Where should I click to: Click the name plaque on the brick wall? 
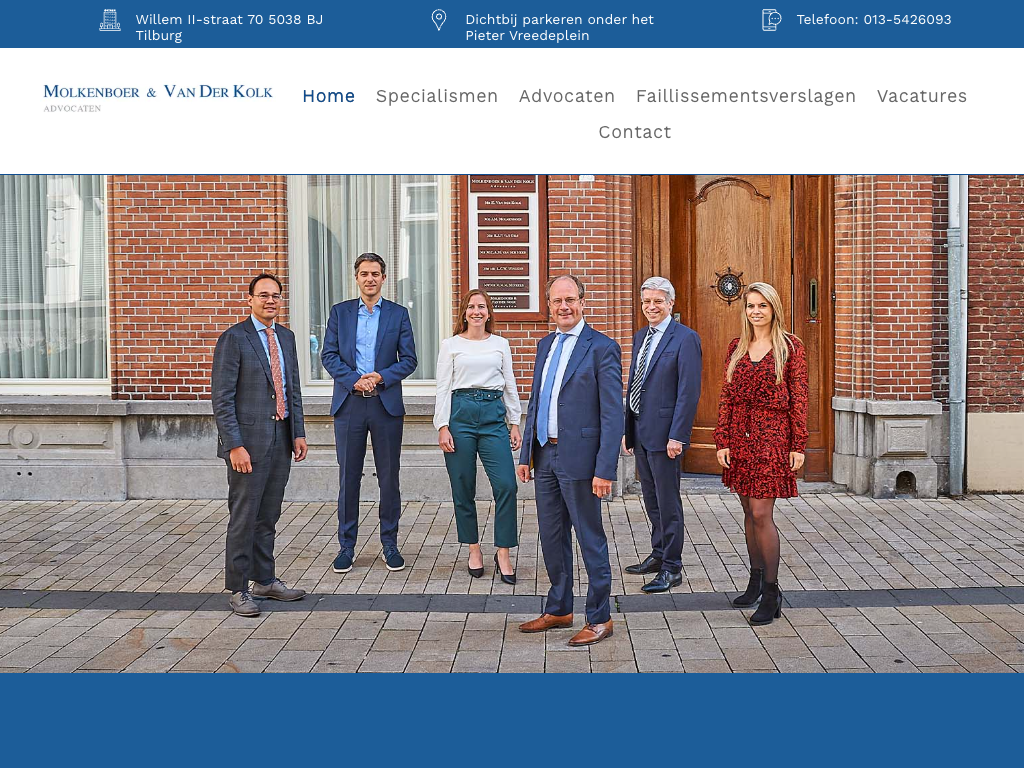(503, 243)
